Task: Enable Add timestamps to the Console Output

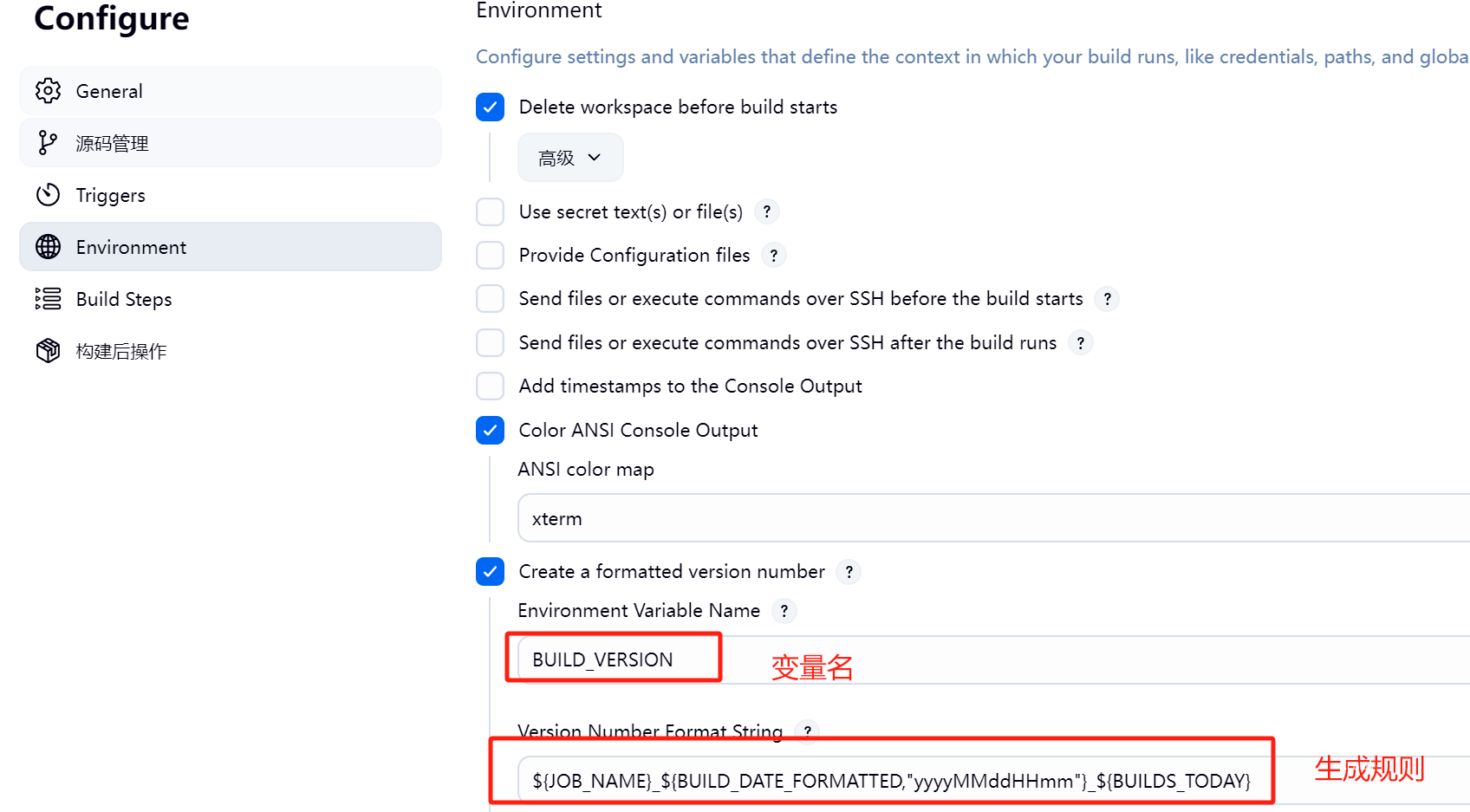Action: tap(491, 387)
